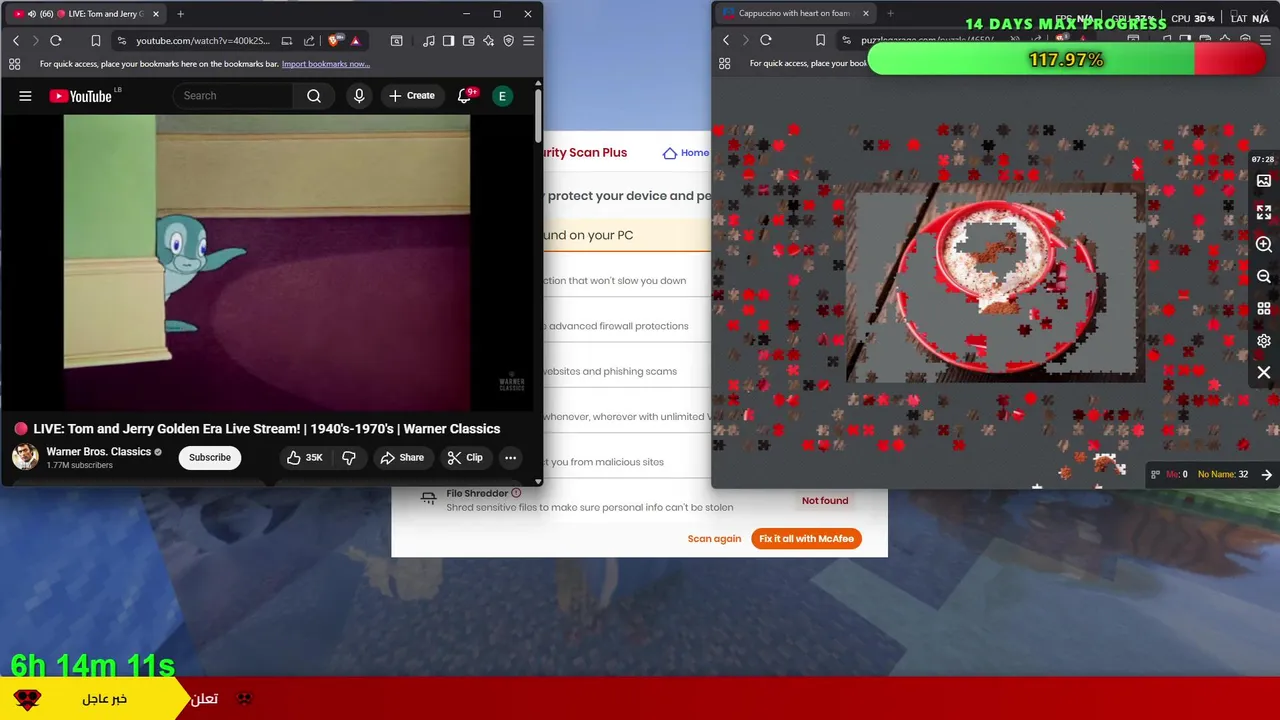The width and height of the screenshot is (1280, 720).
Task: Go back in the puzzle browser window
Action: (726, 40)
